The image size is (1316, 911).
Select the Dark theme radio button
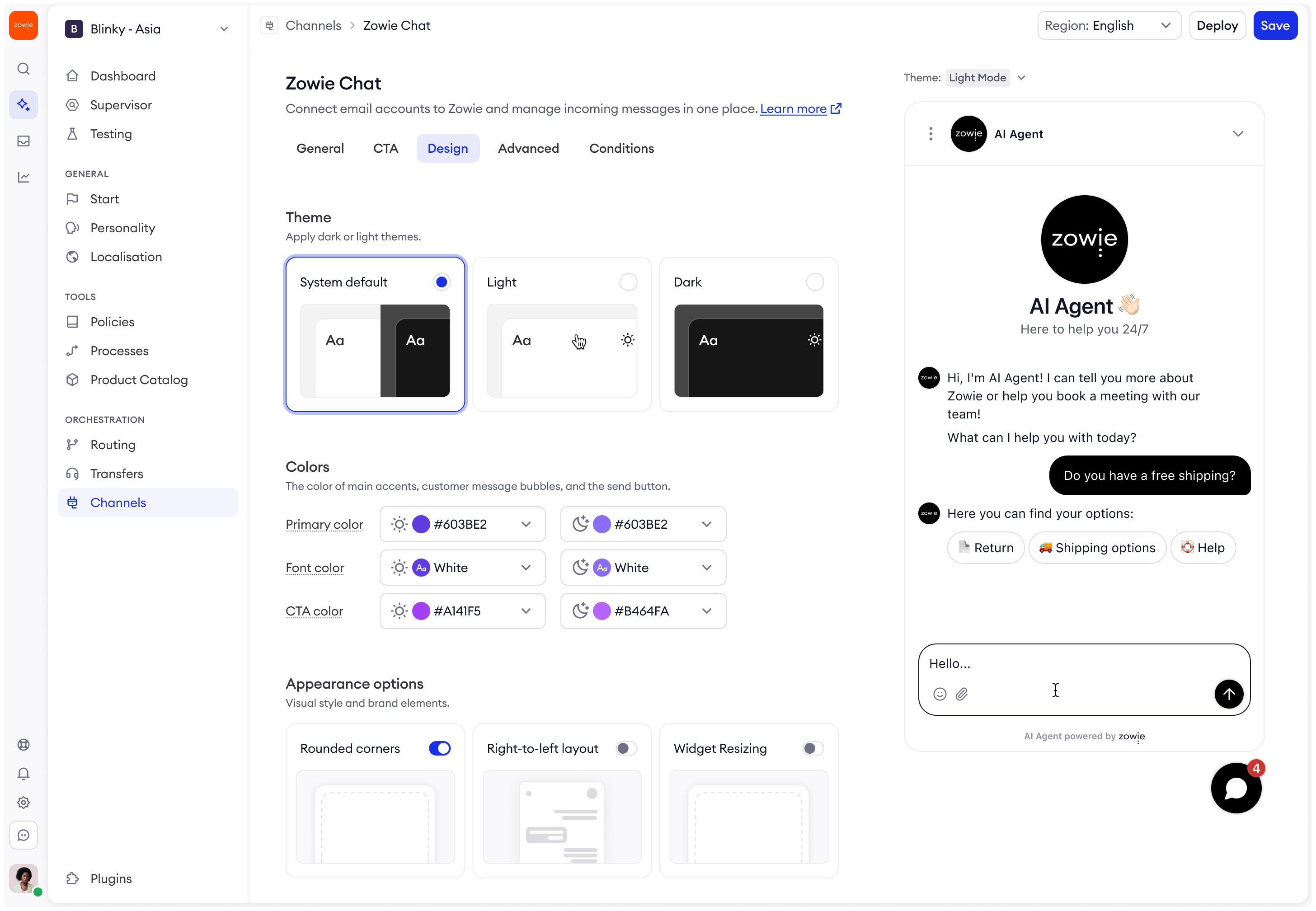(815, 282)
